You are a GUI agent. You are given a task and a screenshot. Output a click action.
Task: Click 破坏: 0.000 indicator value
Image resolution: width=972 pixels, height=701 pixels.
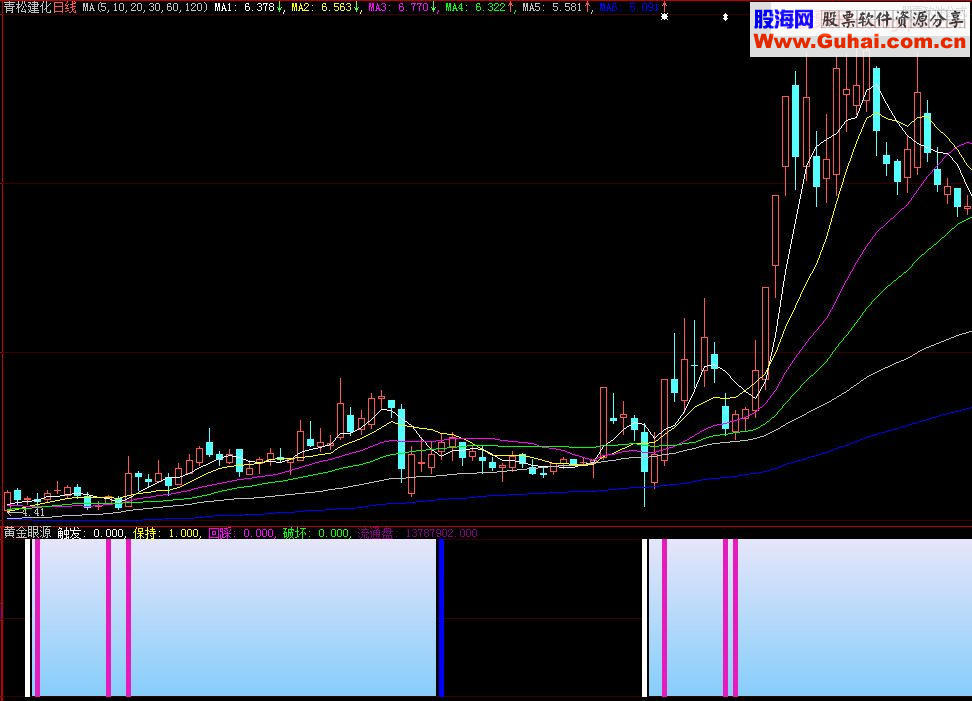(316, 532)
